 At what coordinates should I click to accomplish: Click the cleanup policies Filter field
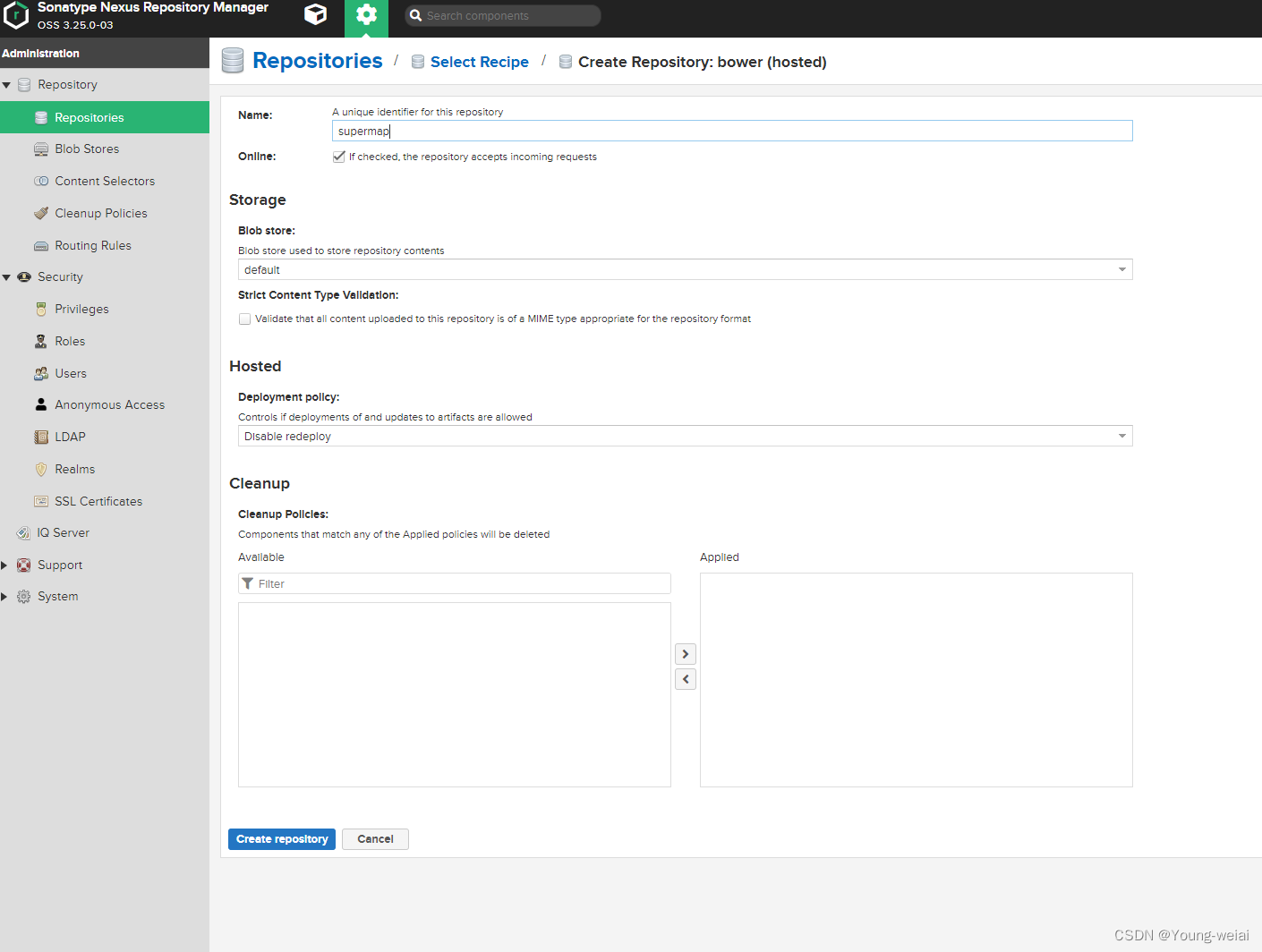pos(455,583)
